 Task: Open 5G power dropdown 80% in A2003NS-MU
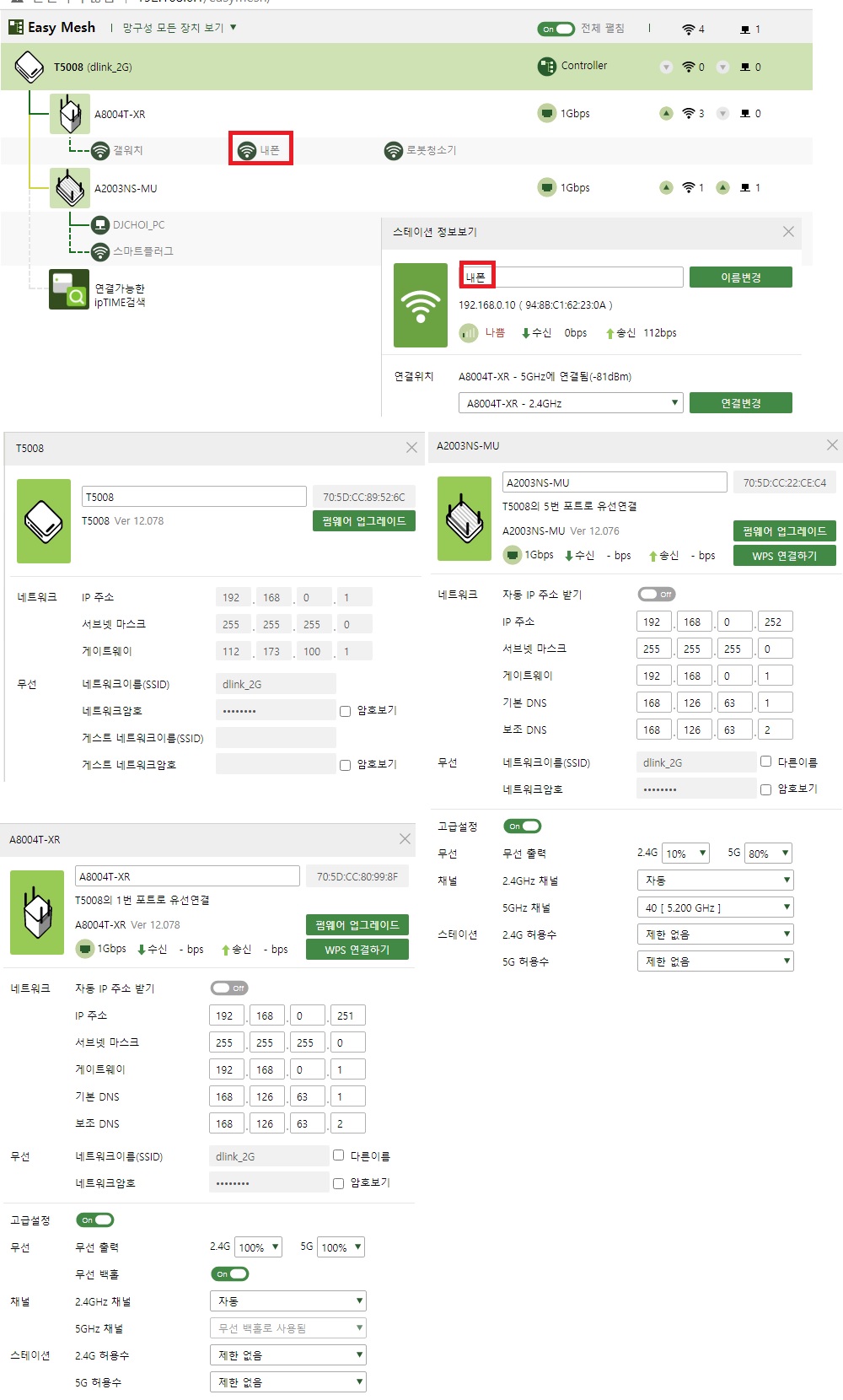768,853
